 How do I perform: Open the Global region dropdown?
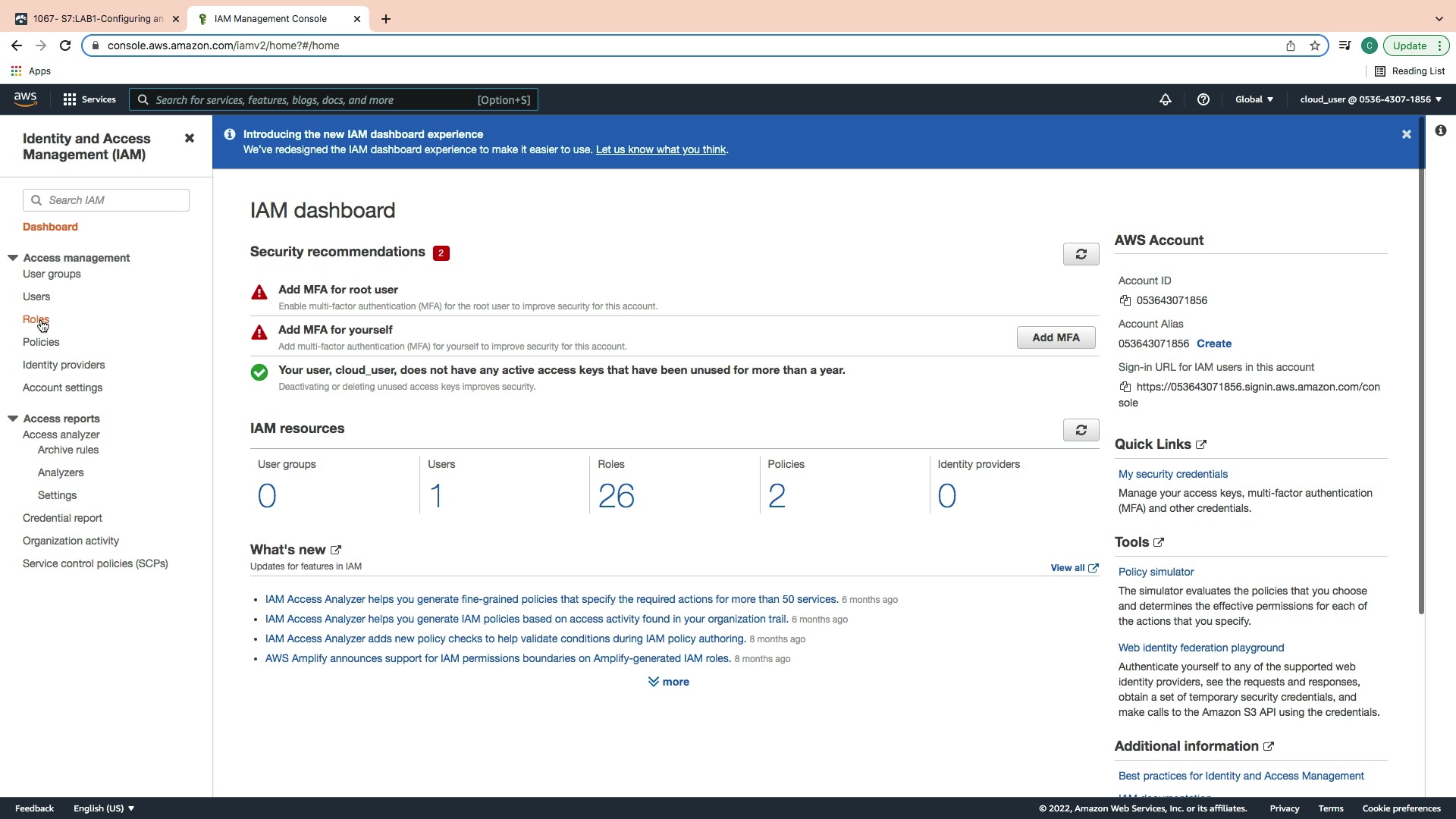(1254, 99)
